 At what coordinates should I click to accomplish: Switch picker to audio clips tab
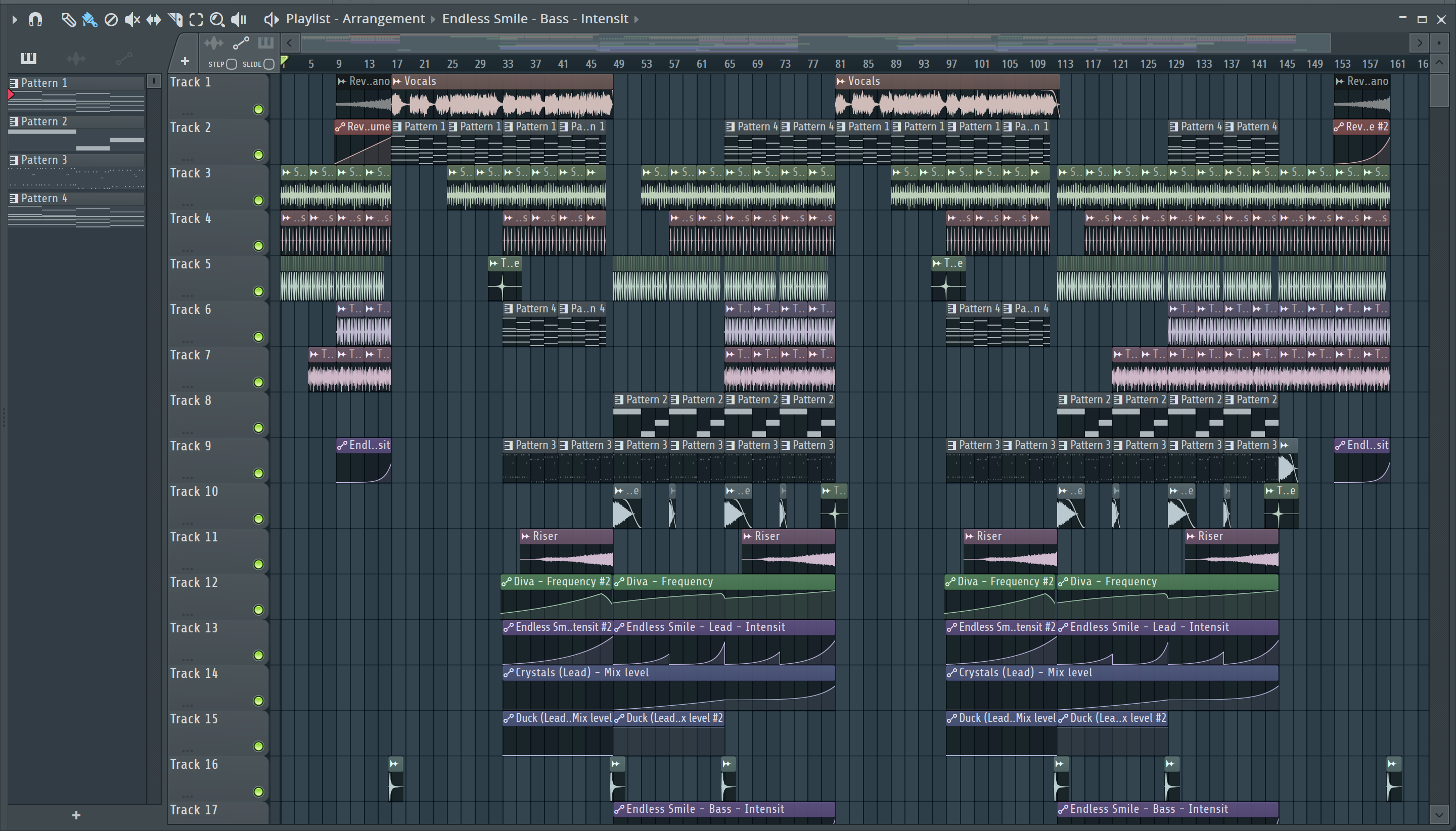point(76,58)
